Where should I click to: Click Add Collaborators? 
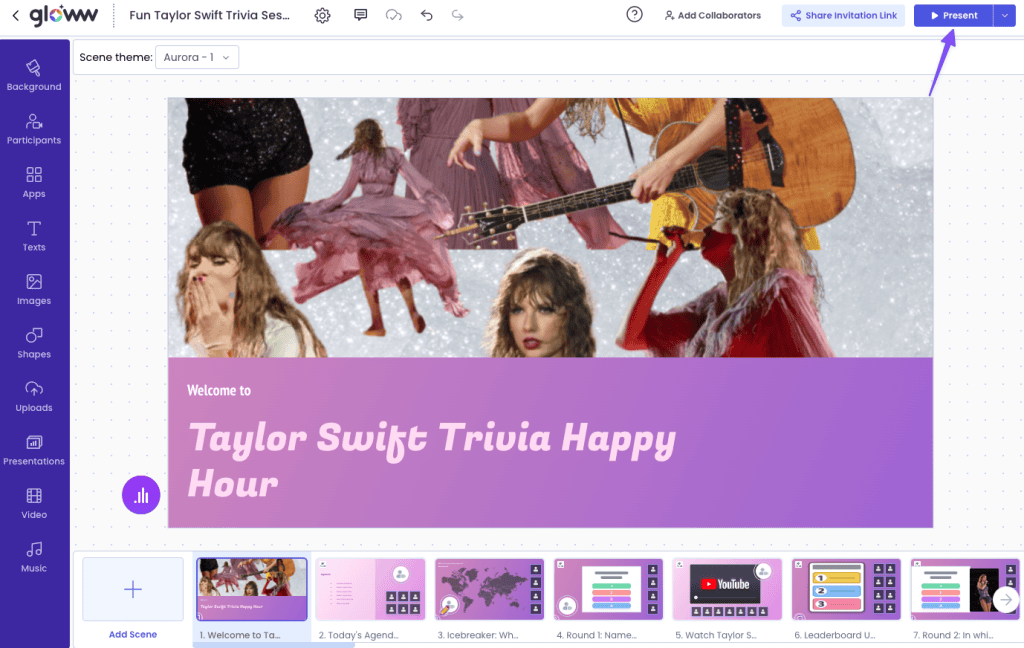pyautogui.click(x=712, y=15)
